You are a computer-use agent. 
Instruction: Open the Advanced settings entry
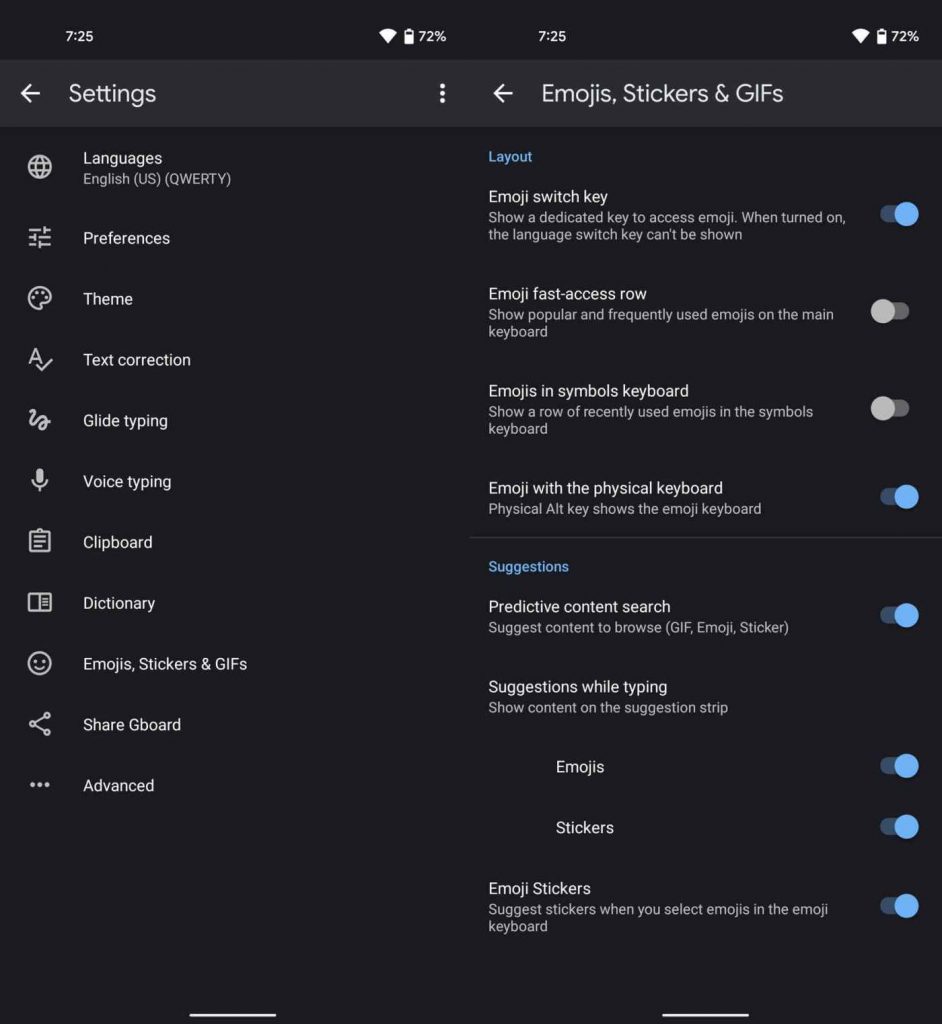point(118,786)
